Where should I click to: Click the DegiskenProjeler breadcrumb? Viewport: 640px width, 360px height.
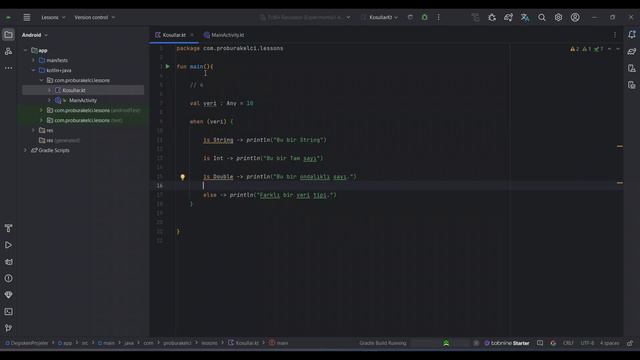[27, 343]
